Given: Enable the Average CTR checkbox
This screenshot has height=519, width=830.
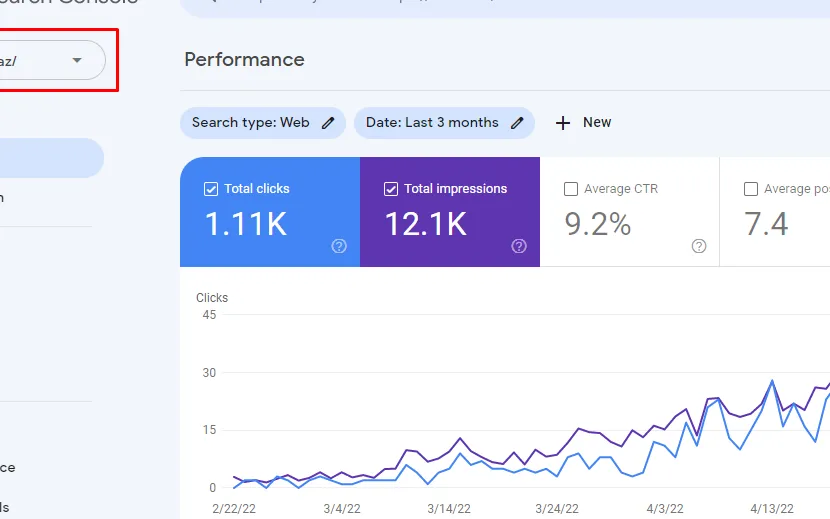Looking at the screenshot, I should click(x=571, y=189).
